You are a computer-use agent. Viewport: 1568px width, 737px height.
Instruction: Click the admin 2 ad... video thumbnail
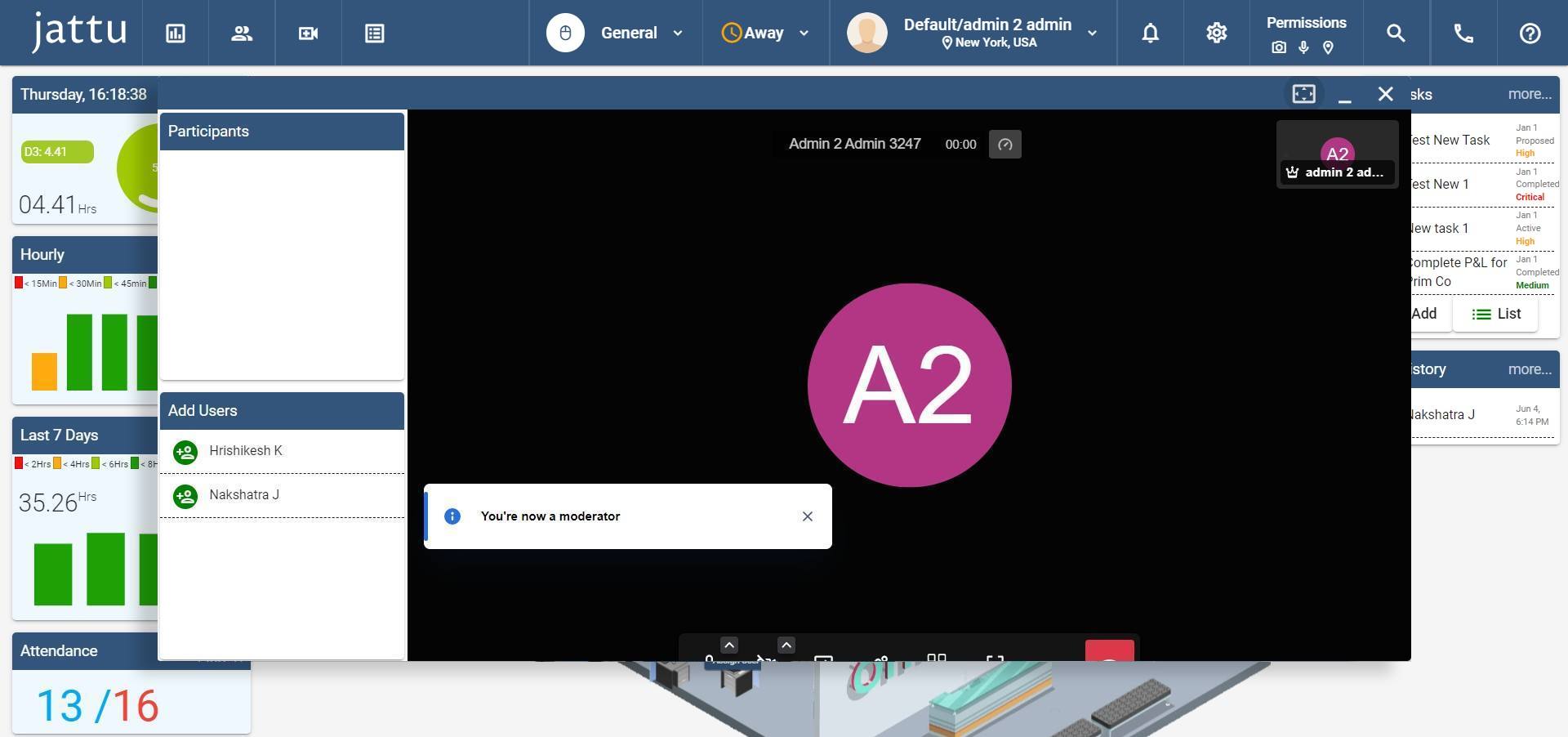(x=1337, y=154)
